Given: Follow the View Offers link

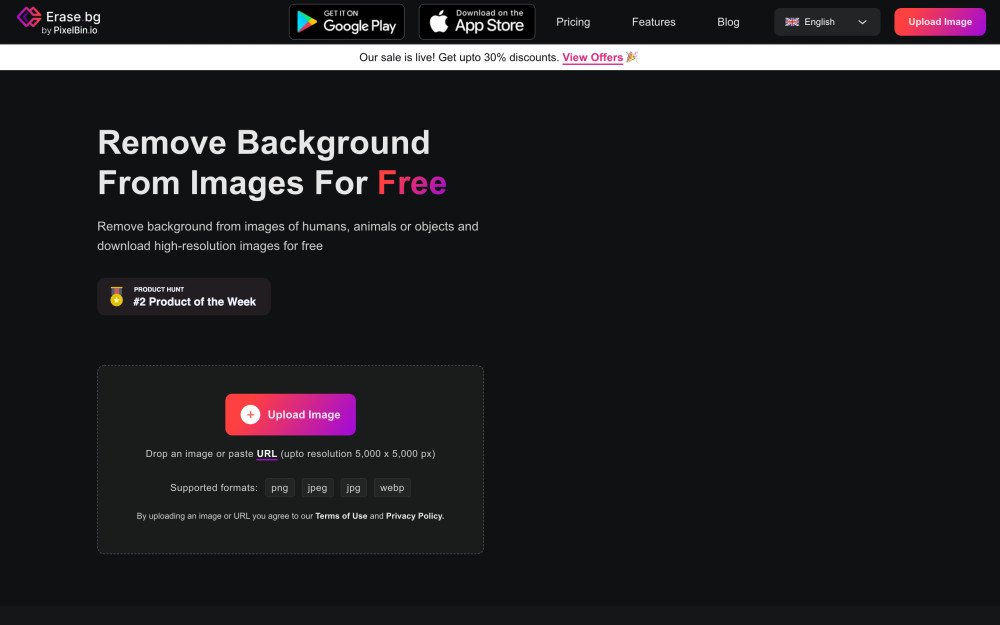Looking at the screenshot, I should (x=592, y=58).
